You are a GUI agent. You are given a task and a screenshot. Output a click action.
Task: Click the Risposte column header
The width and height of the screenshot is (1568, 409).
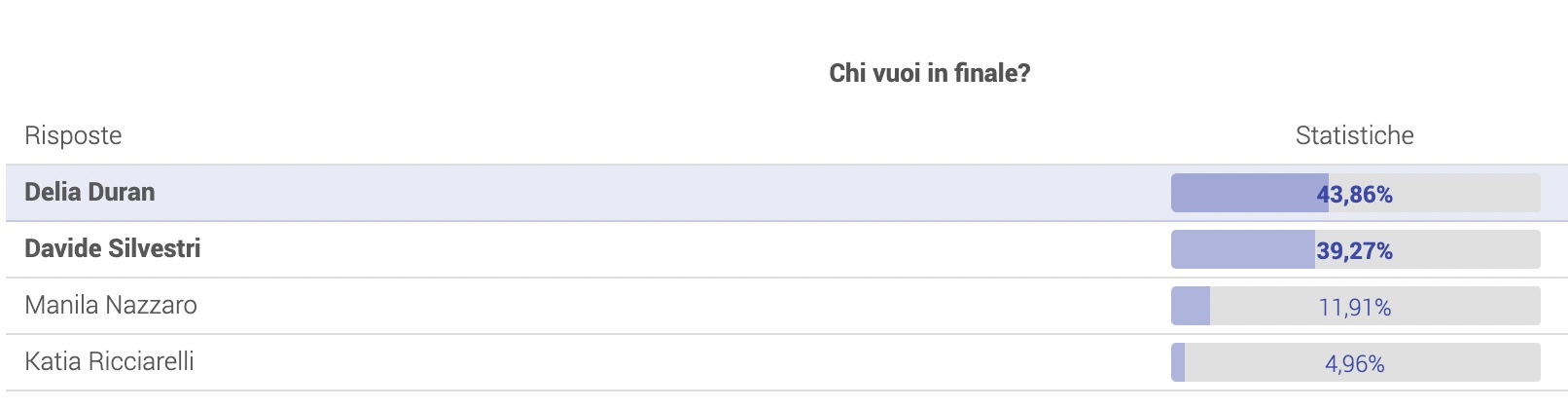tap(73, 135)
